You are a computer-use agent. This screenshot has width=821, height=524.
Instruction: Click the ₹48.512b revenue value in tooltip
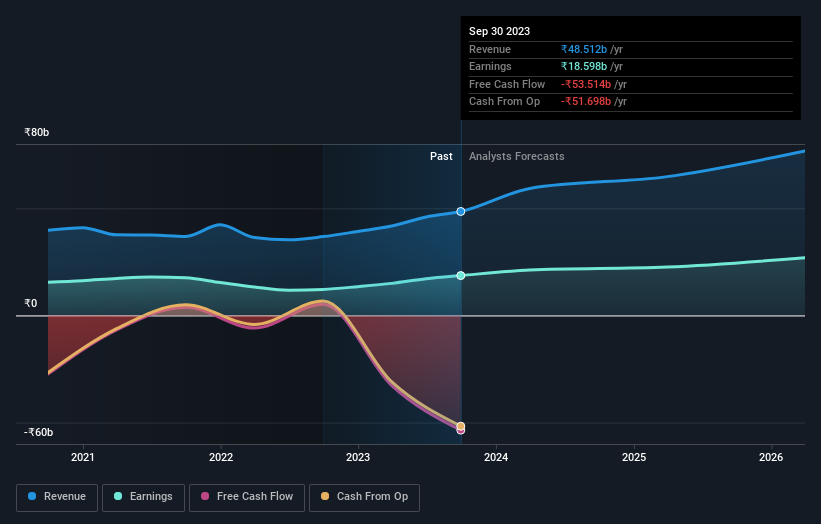[584, 49]
